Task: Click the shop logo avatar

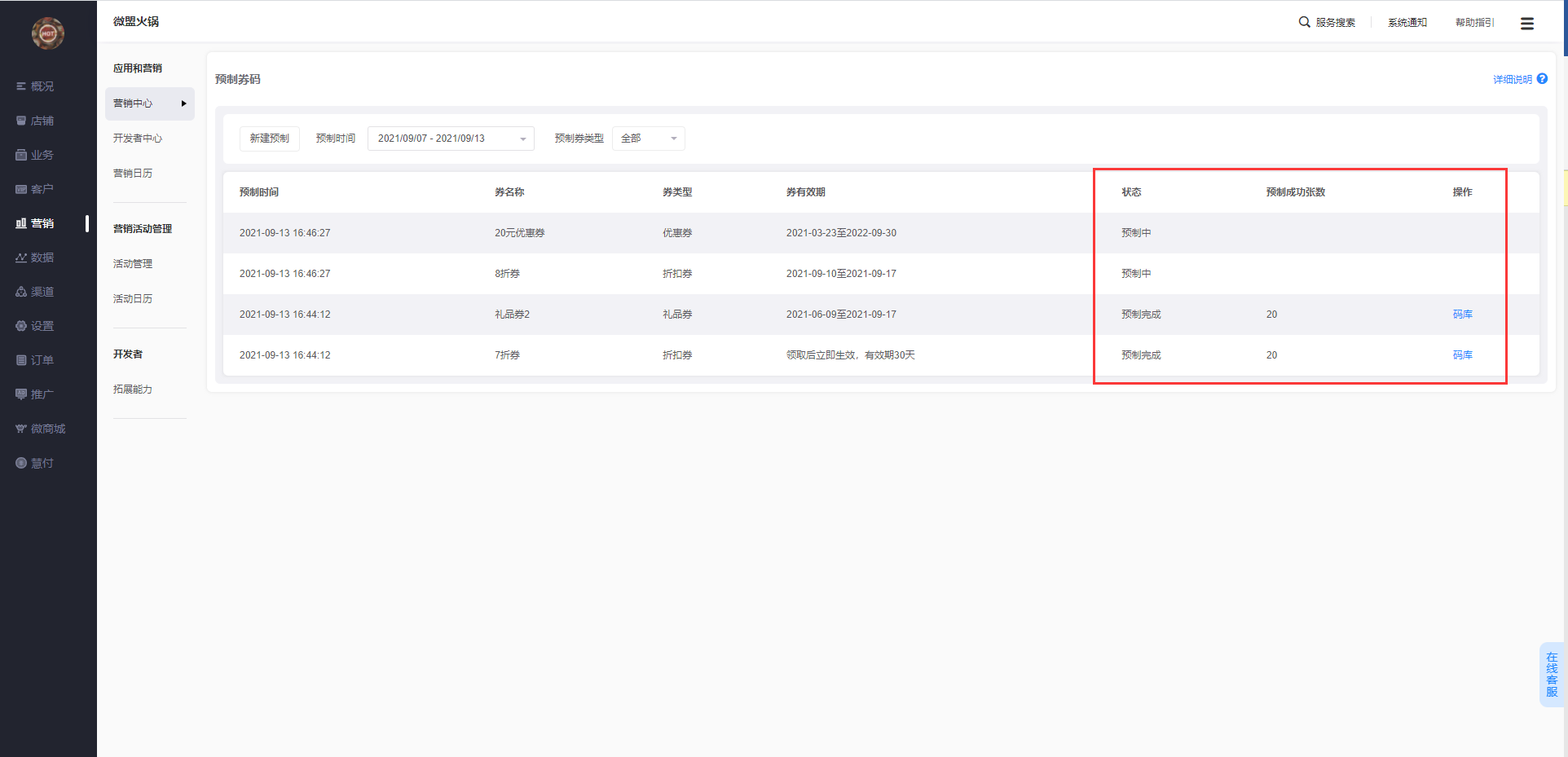Action: pos(47,33)
